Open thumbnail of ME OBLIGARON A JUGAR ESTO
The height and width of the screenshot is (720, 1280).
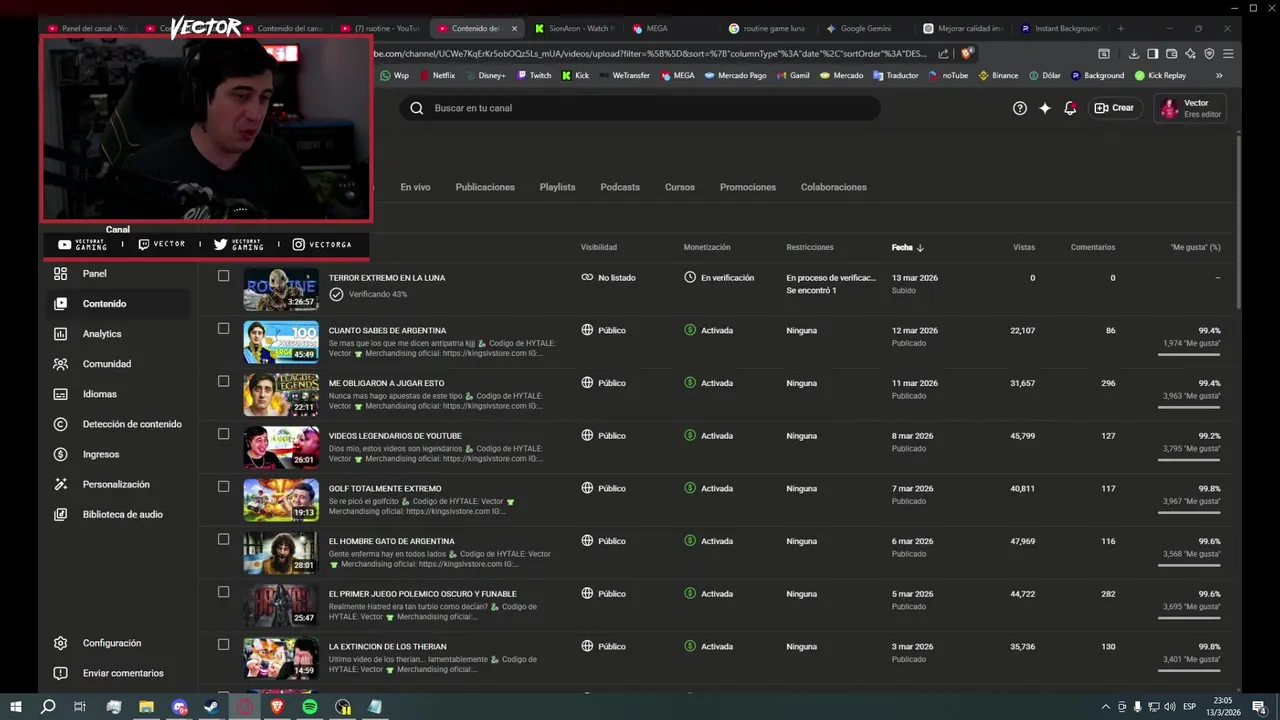(x=281, y=394)
